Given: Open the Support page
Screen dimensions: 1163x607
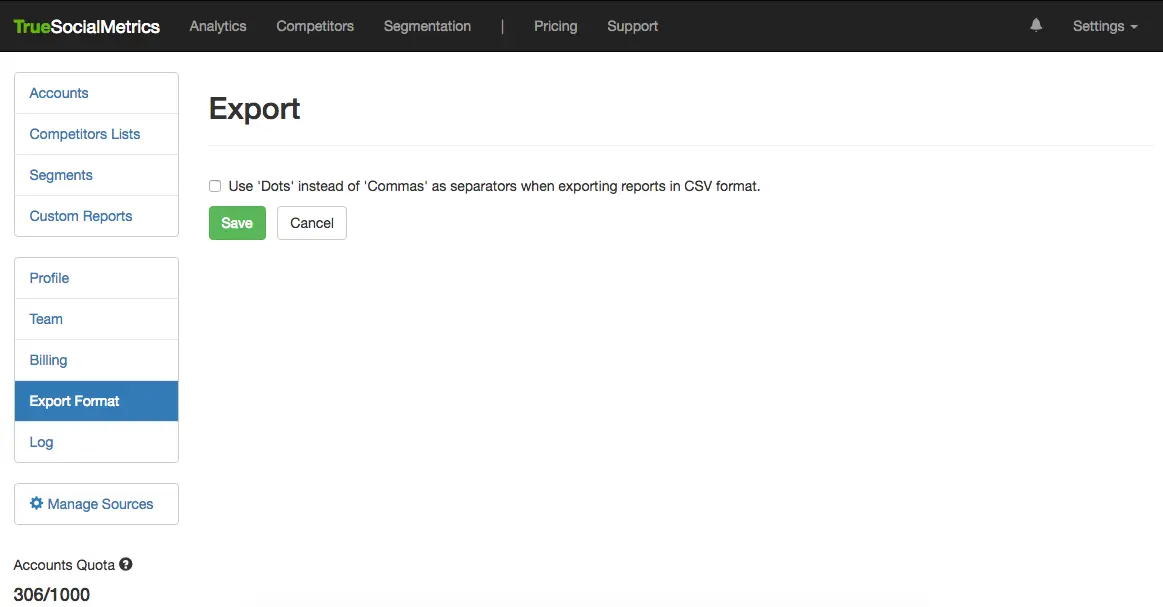Looking at the screenshot, I should point(632,26).
